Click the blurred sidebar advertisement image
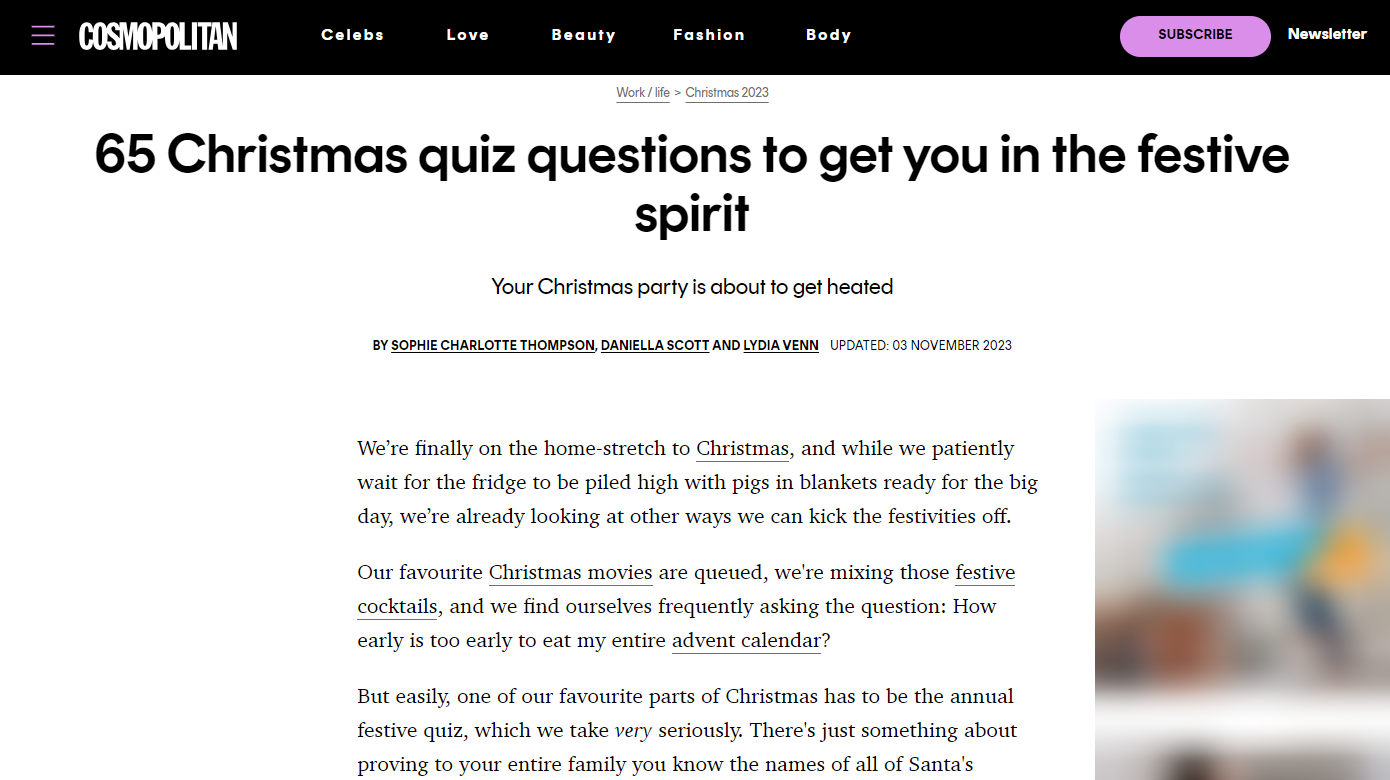 pos(1242,589)
